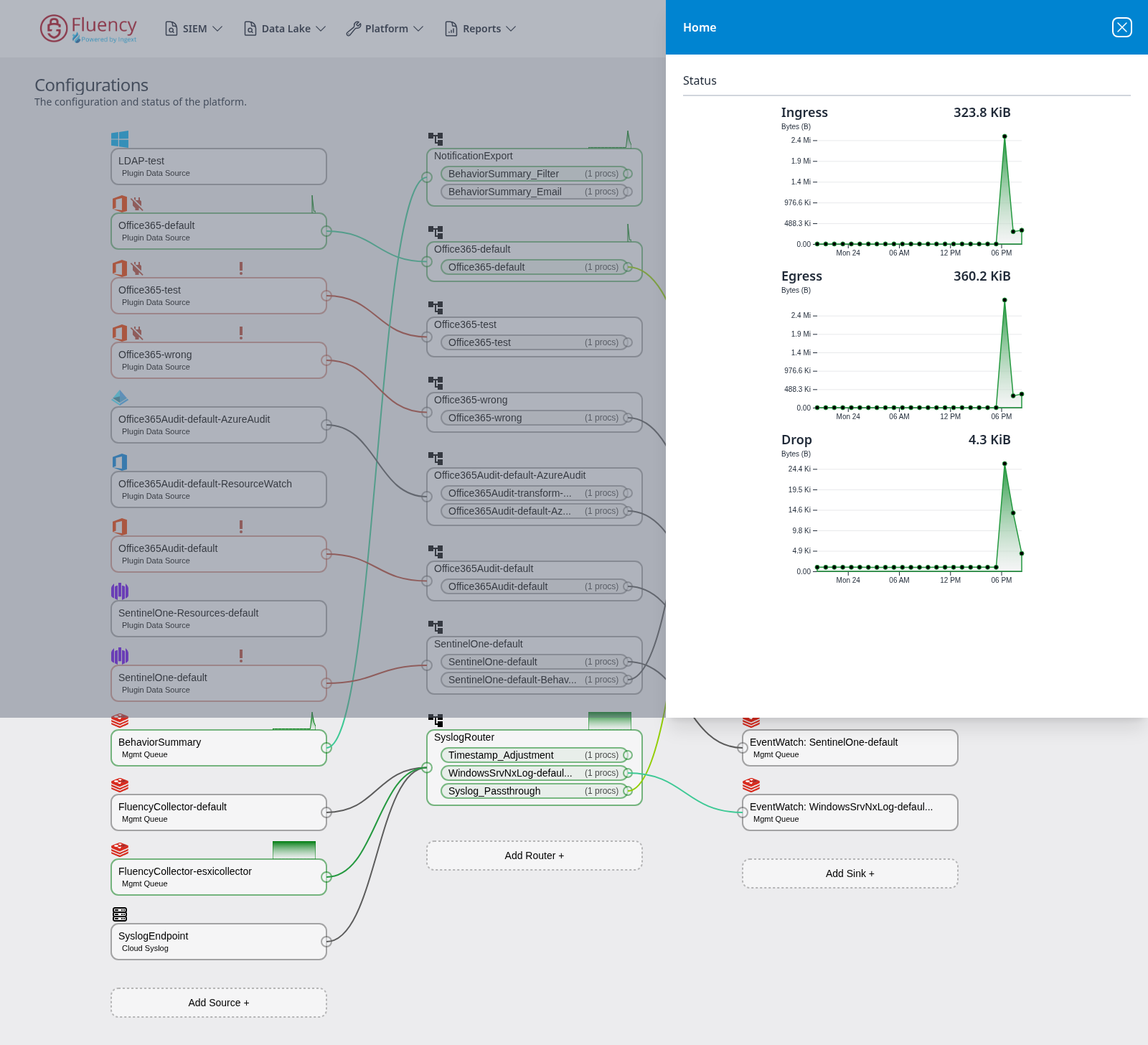Click the peak data point on Ingress chart
This screenshot has height=1045, width=1148.
(x=1004, y=136)
